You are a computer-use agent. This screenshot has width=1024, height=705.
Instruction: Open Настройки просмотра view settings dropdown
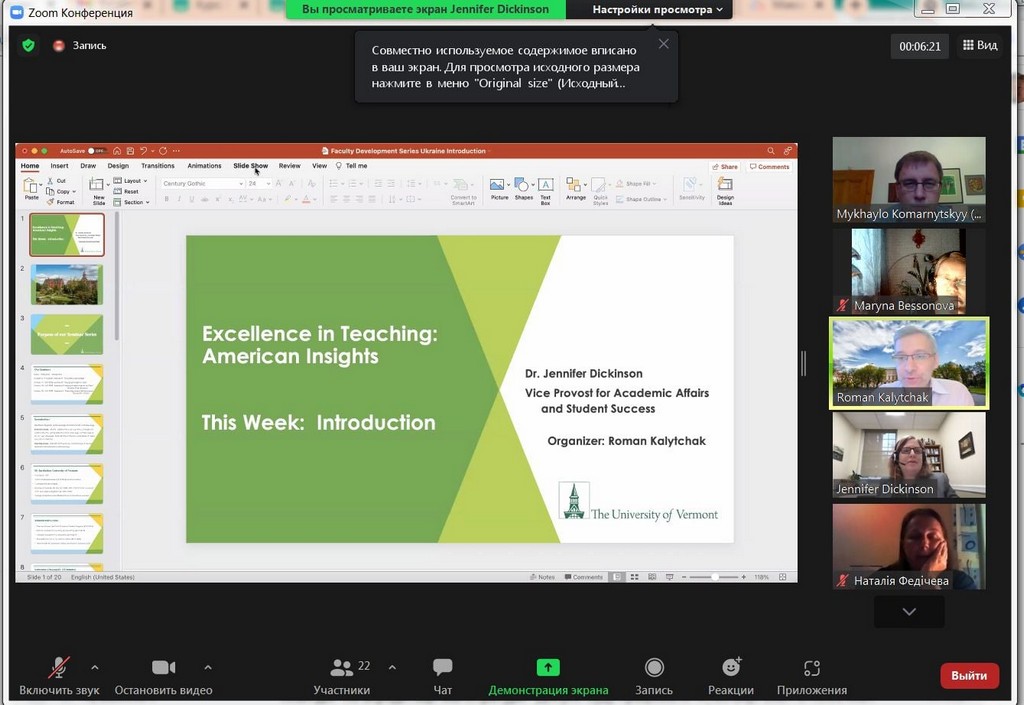pos(658,10)
